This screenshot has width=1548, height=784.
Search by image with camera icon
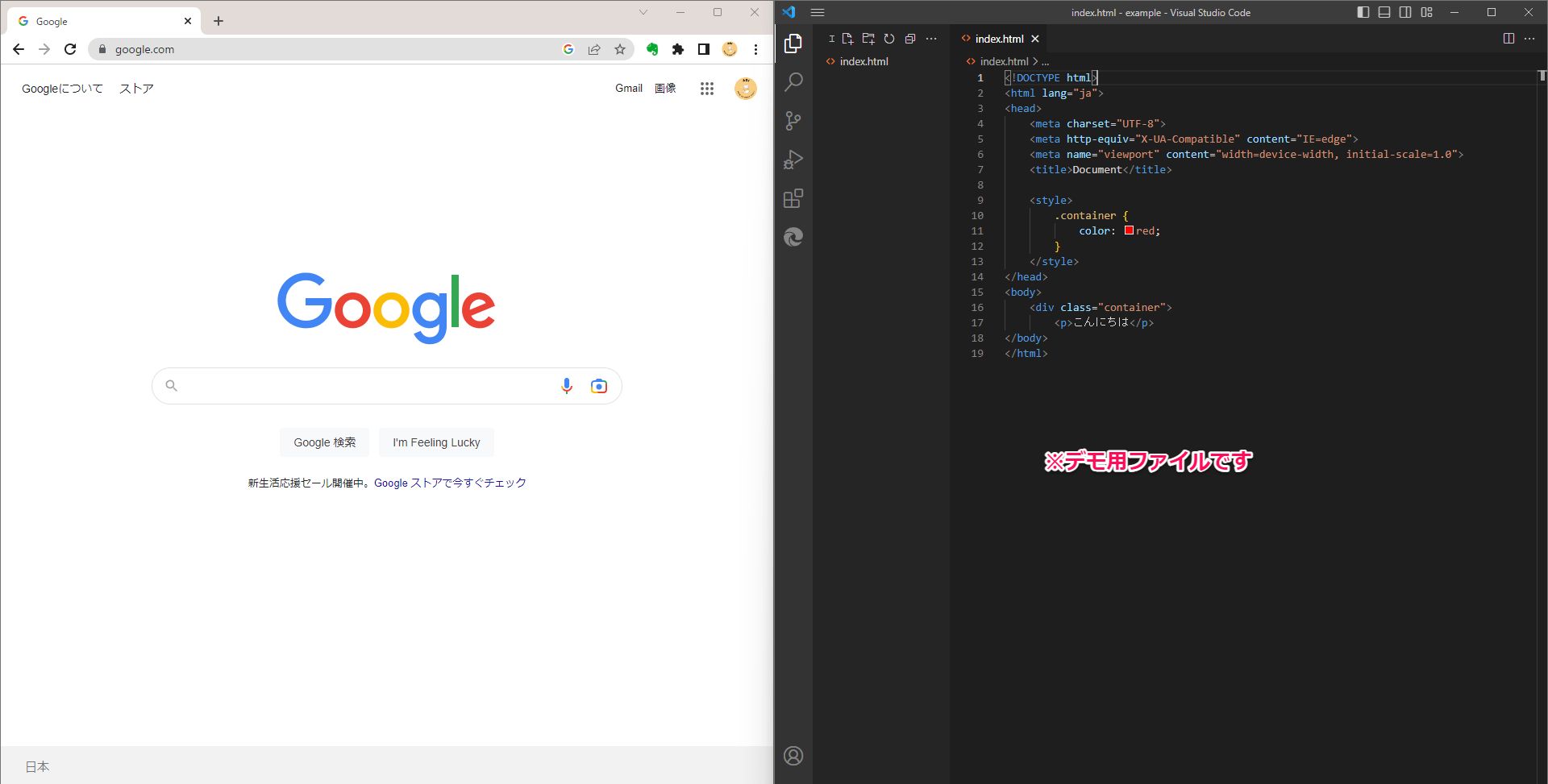[599, 386]
